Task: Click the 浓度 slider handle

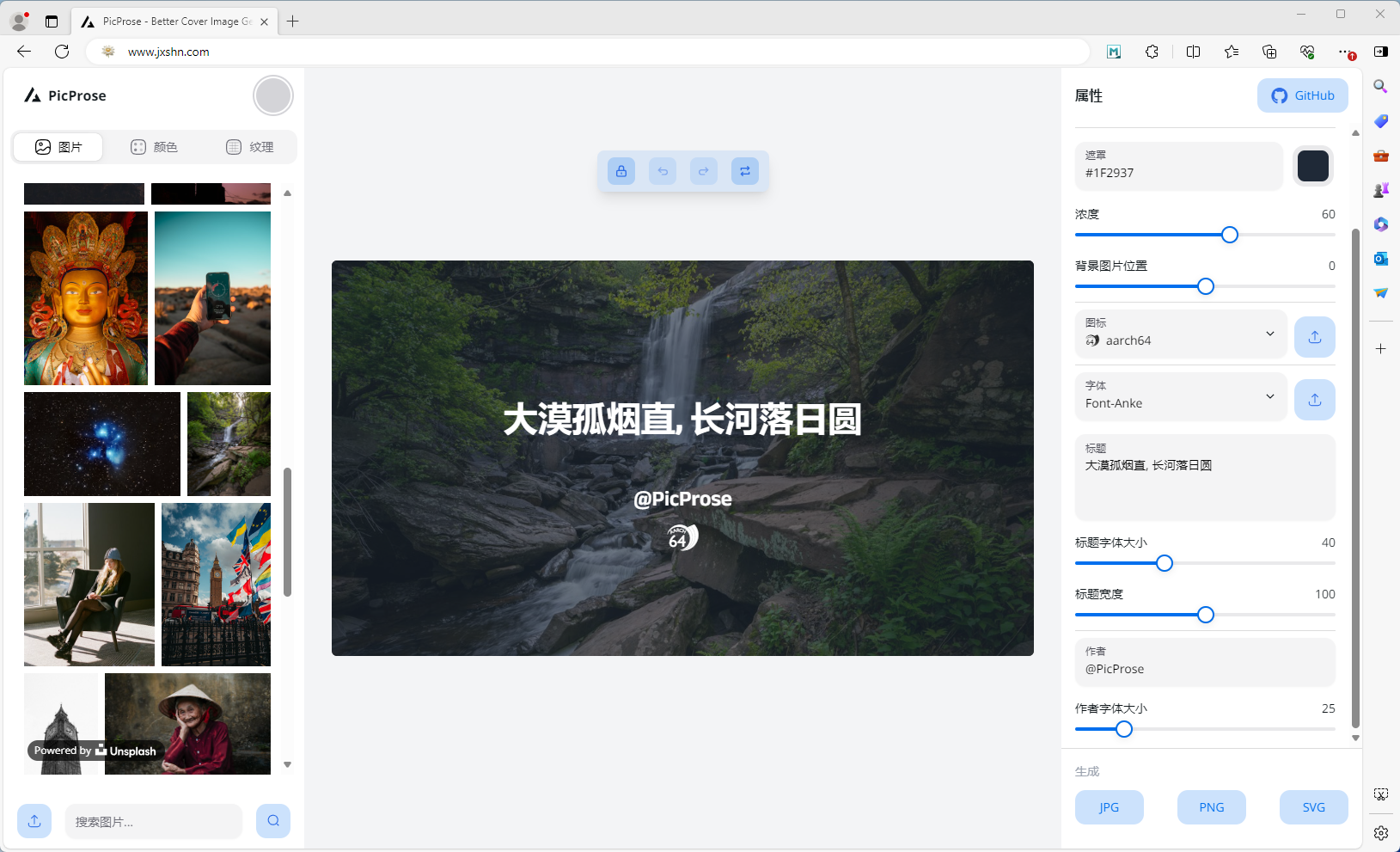Action: (1230, 235)
